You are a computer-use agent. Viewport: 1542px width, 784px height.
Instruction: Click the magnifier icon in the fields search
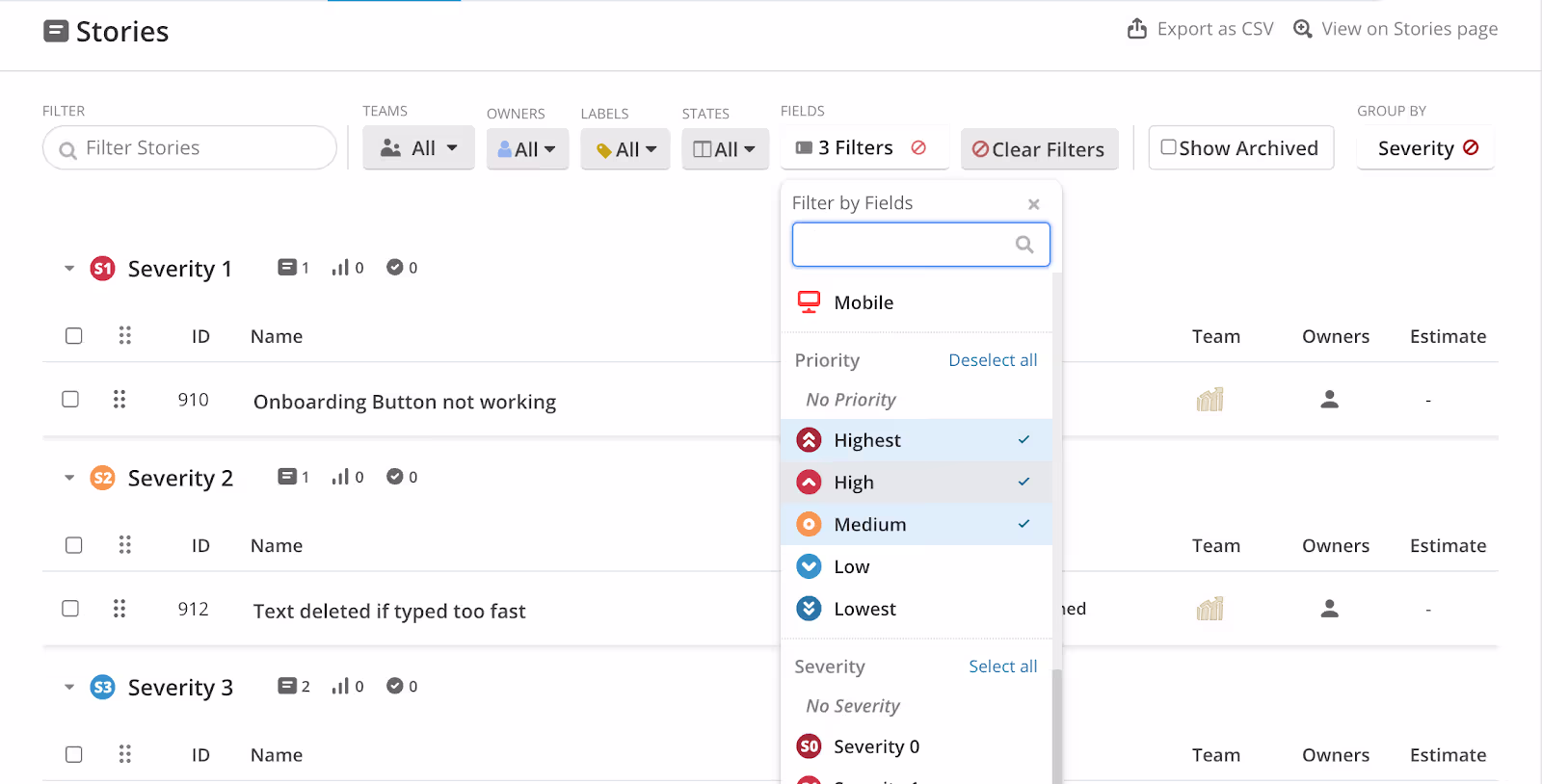coord(1024,245)
